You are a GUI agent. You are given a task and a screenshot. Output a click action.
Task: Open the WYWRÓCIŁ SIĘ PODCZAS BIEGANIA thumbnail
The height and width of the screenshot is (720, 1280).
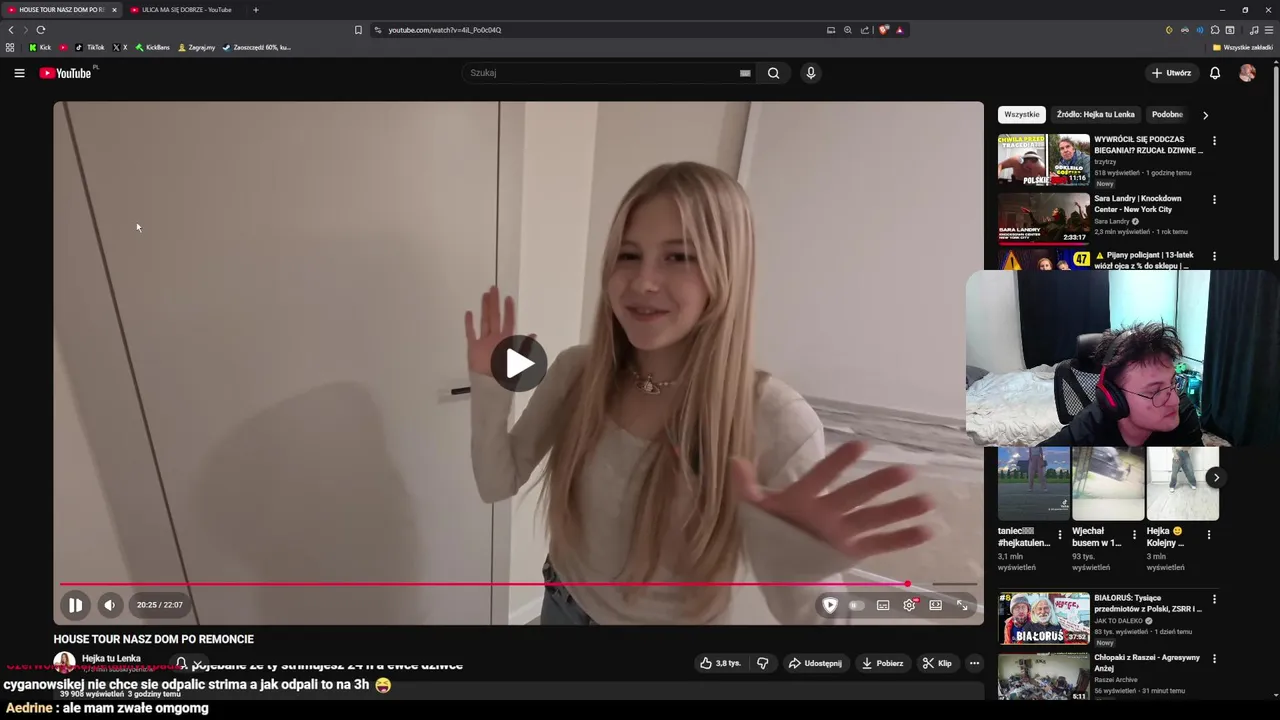point(1043,160)
